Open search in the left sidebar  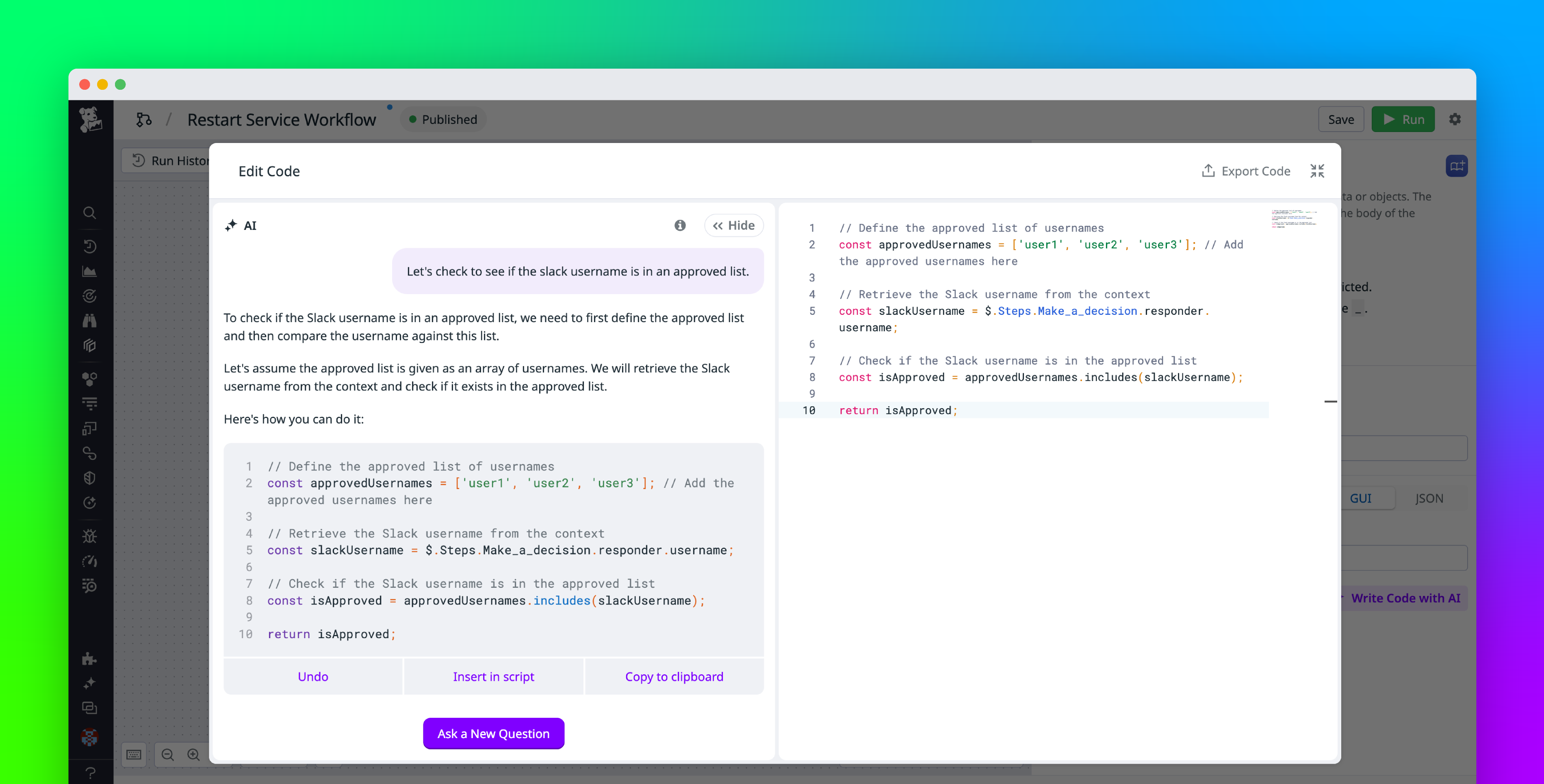[x=90, y=213]
